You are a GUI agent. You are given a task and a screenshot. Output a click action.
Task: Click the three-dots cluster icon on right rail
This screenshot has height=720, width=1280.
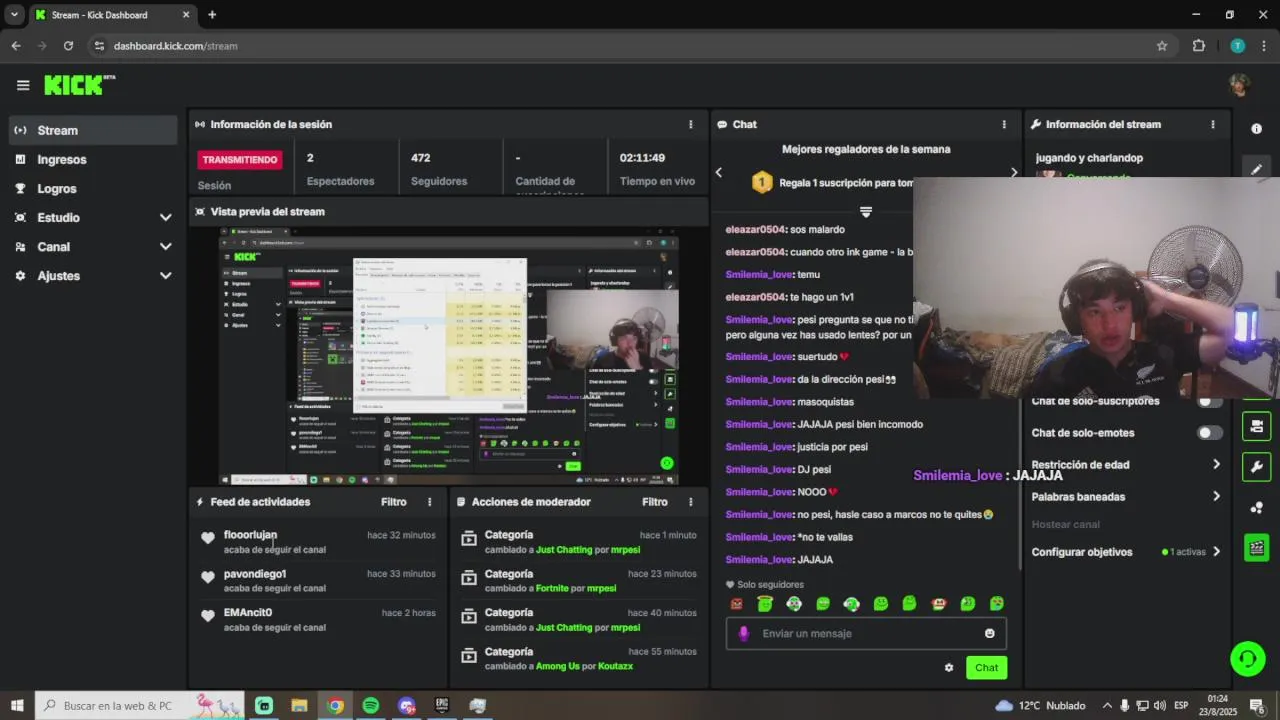click(x=1257, y=507)
